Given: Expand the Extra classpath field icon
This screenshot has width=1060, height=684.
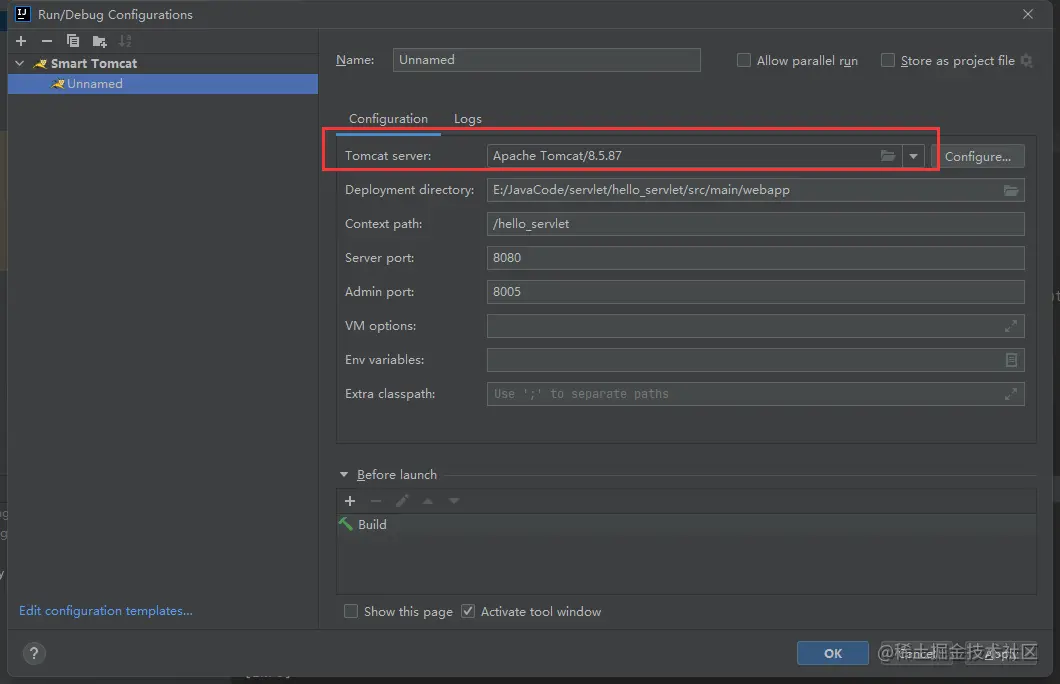Looking at the screenshot, I should tap(1011, 394).
